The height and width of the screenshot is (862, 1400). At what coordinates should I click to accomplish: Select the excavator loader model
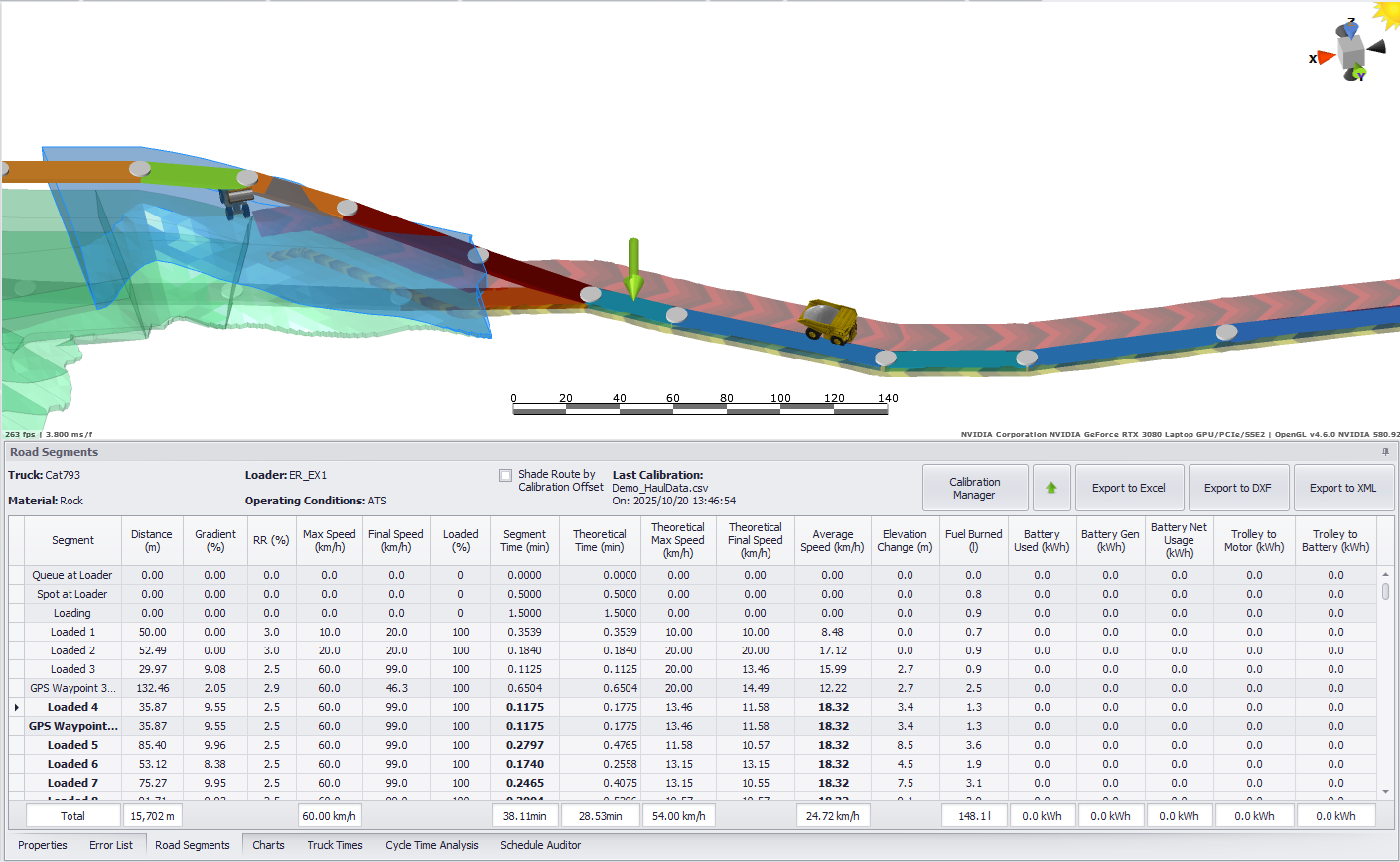click(x=237, y=202)
